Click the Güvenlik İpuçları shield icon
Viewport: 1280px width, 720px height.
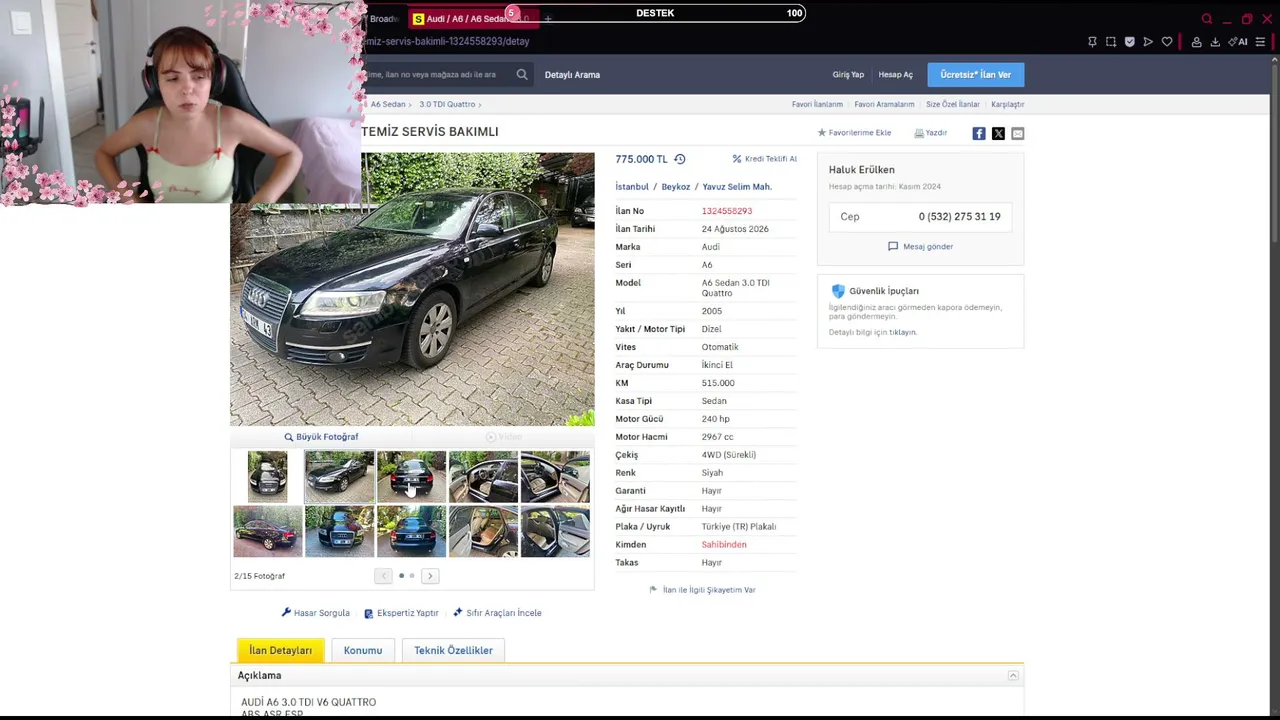tap(838, 291)
